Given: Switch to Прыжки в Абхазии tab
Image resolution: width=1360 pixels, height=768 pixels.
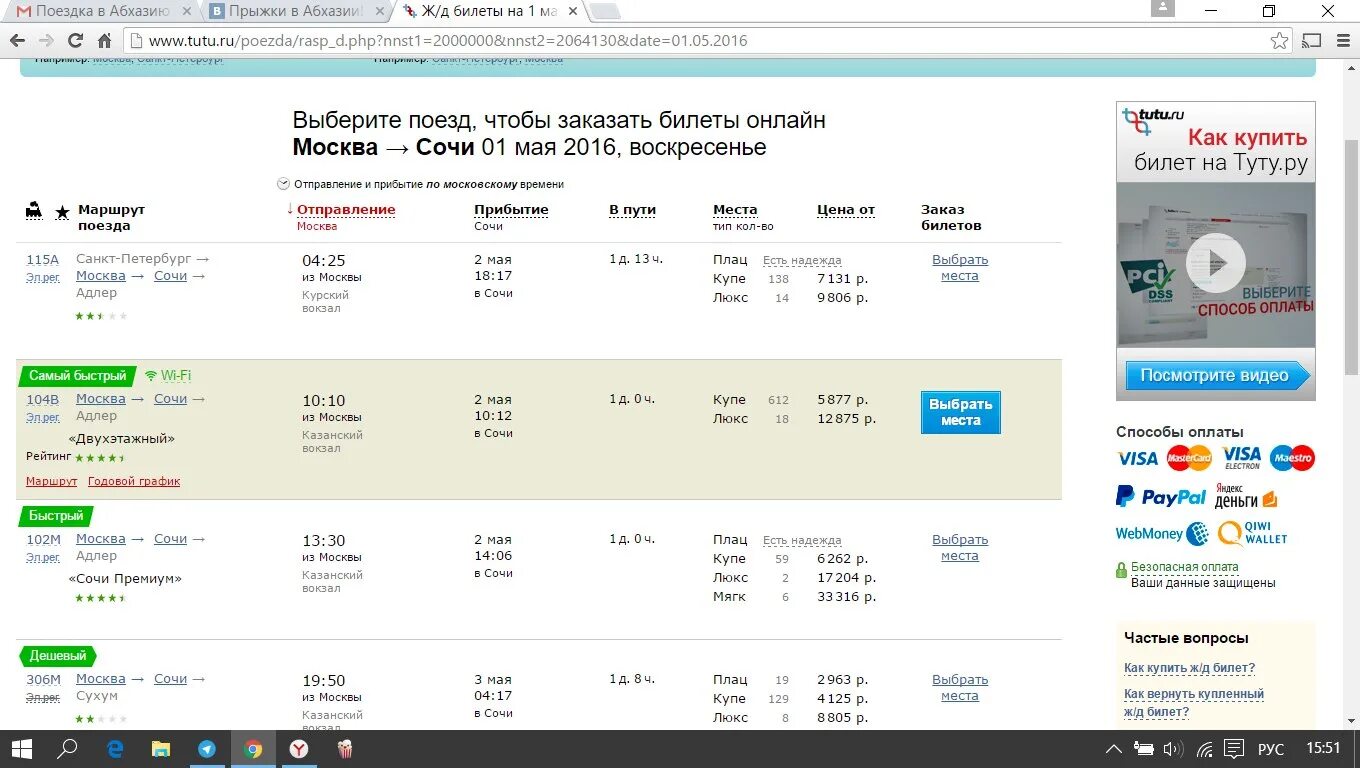Looking at the screenshot, I should [x=294, y=12].
